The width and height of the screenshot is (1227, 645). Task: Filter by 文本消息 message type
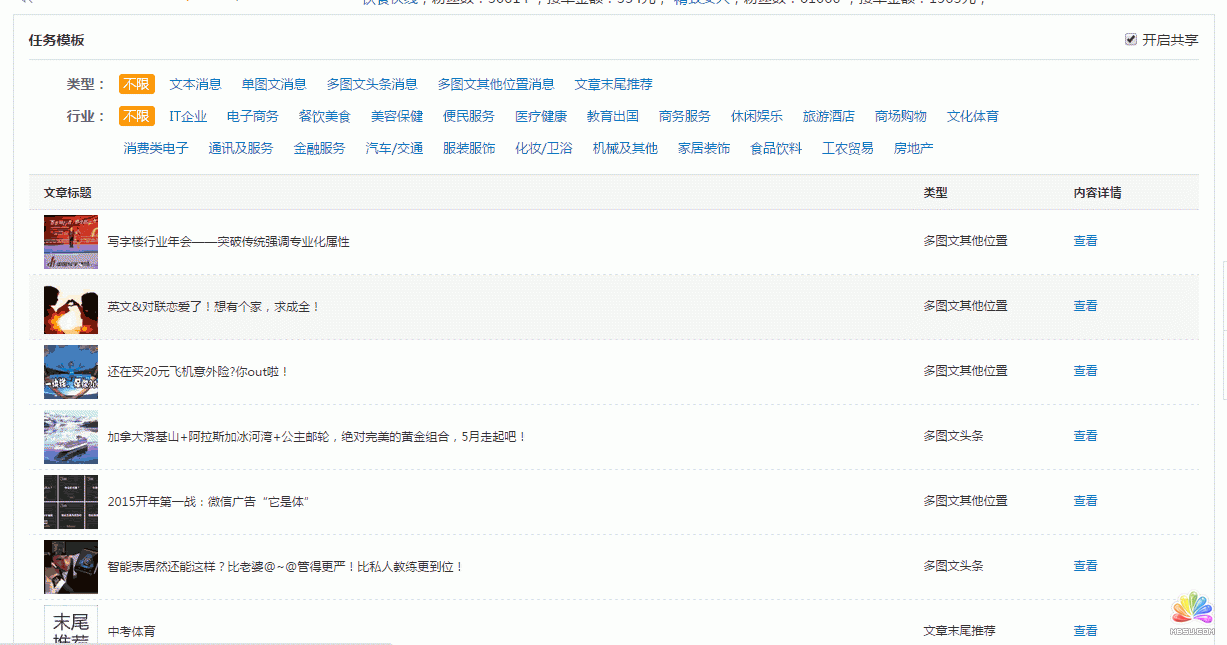196,84
